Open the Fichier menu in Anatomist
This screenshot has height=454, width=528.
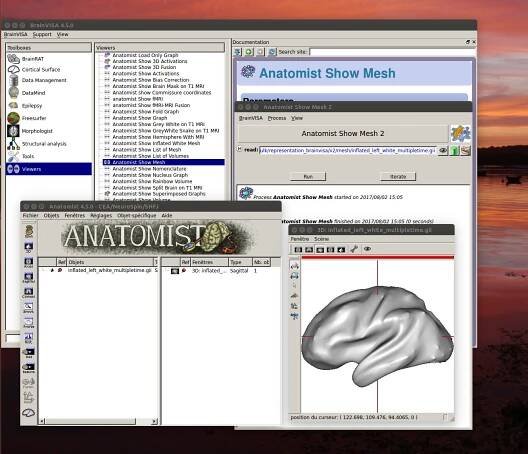(x=30, y=216)
